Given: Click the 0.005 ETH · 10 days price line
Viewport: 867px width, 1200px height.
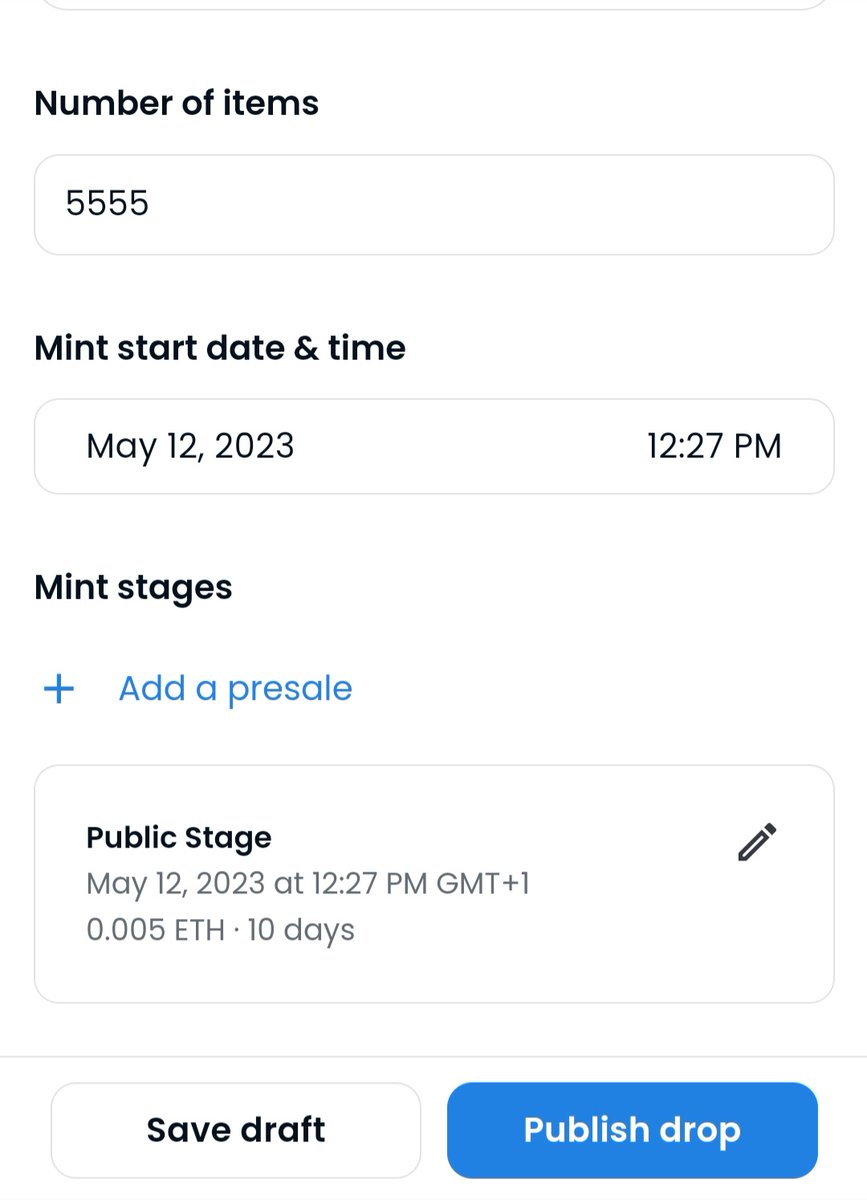Looking at the screenshot, I should (x=221, y=930).
